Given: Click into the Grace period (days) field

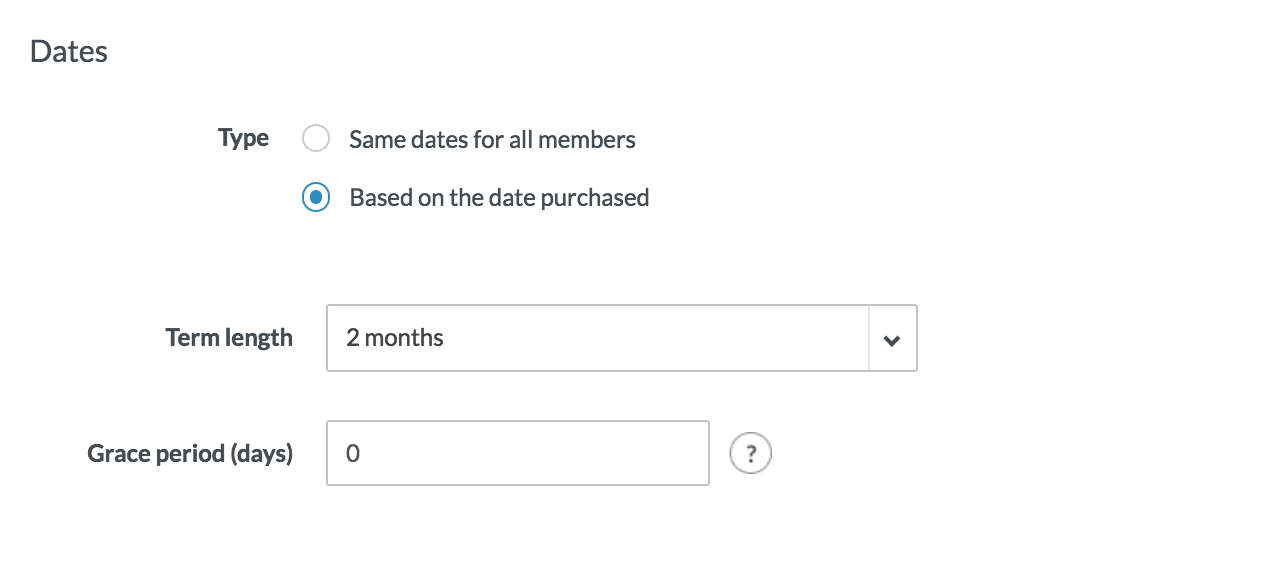Looking at the screenshot, I should pos(517,454).
